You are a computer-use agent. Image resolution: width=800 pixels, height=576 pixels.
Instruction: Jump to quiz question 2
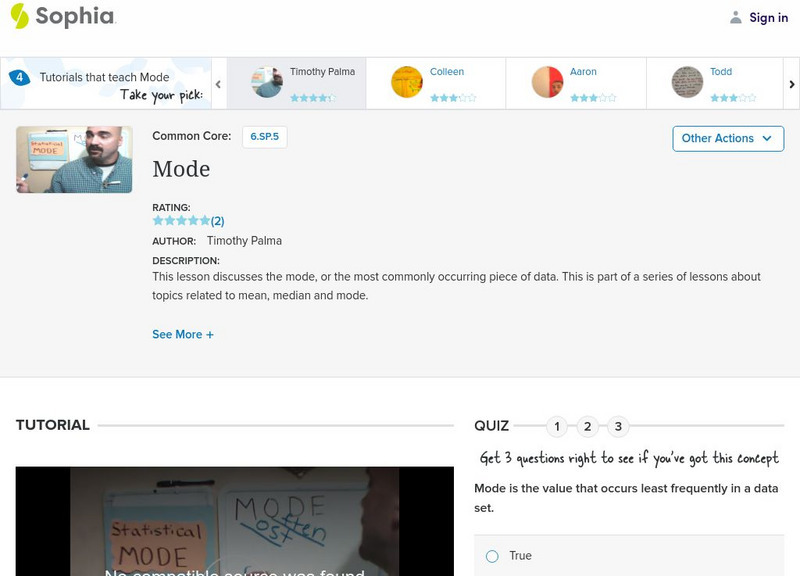pos(587,427)
